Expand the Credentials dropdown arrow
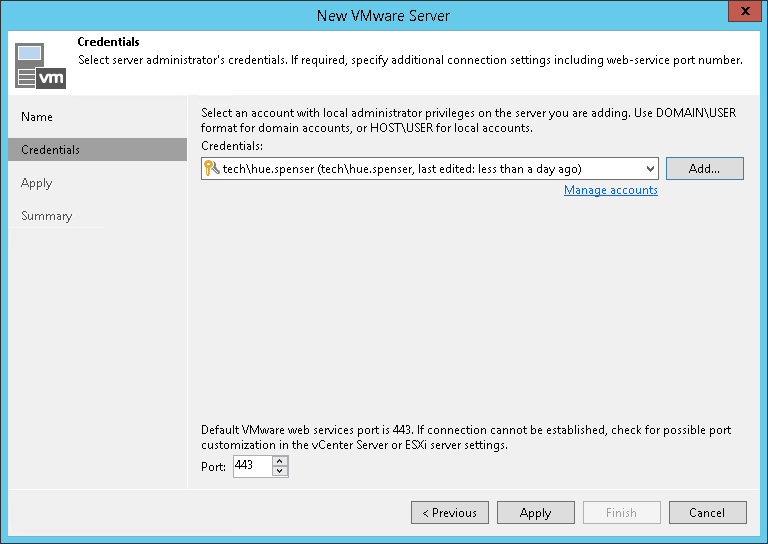Image resolution: width=768 pixels, height=544 pixels. (650, 169)
